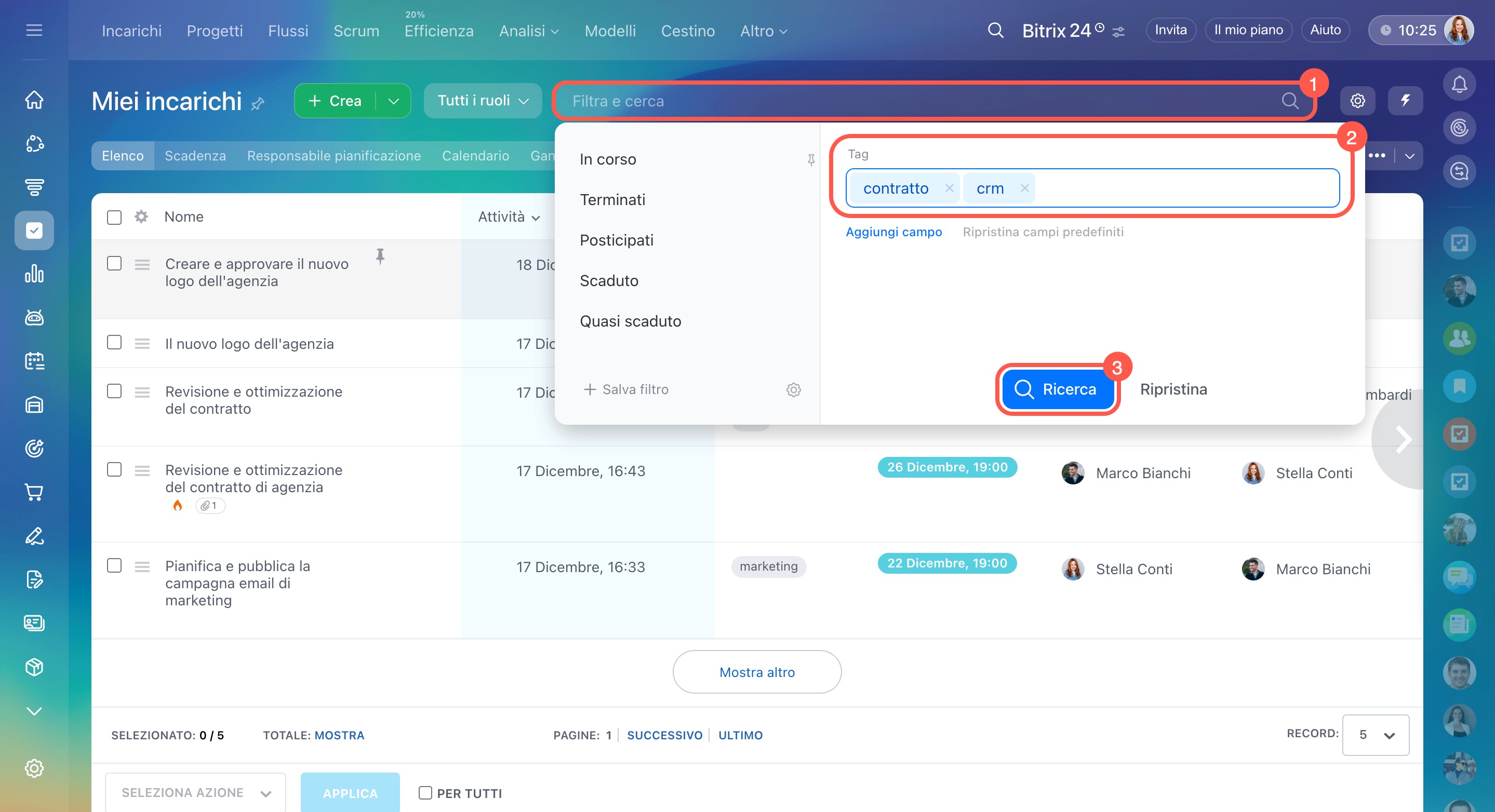This screenshot has height=812, width=1495.
Task: Remove the contratto tag from the filter
Action: [x=950, y=188]
